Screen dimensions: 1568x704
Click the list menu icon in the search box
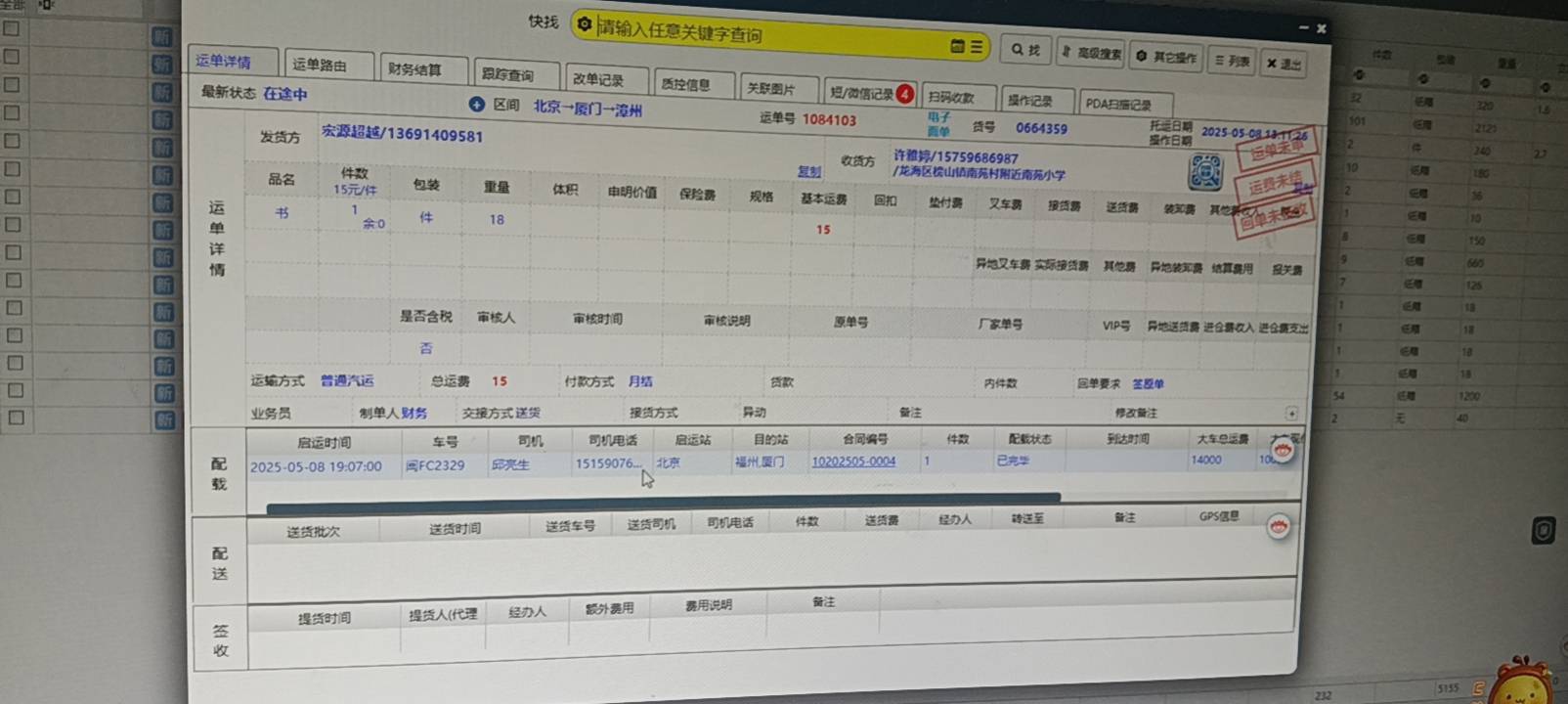tap(977, 46)
